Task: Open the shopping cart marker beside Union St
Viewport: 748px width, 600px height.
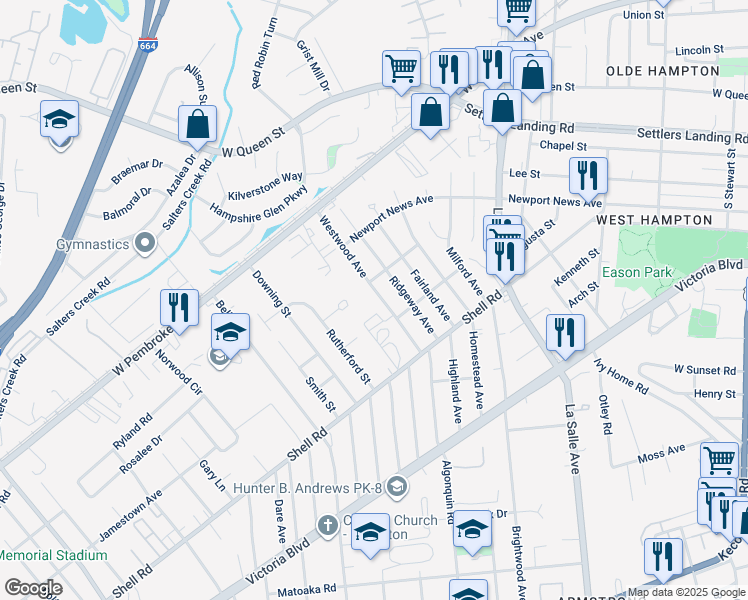Action: tap(516, 13)
